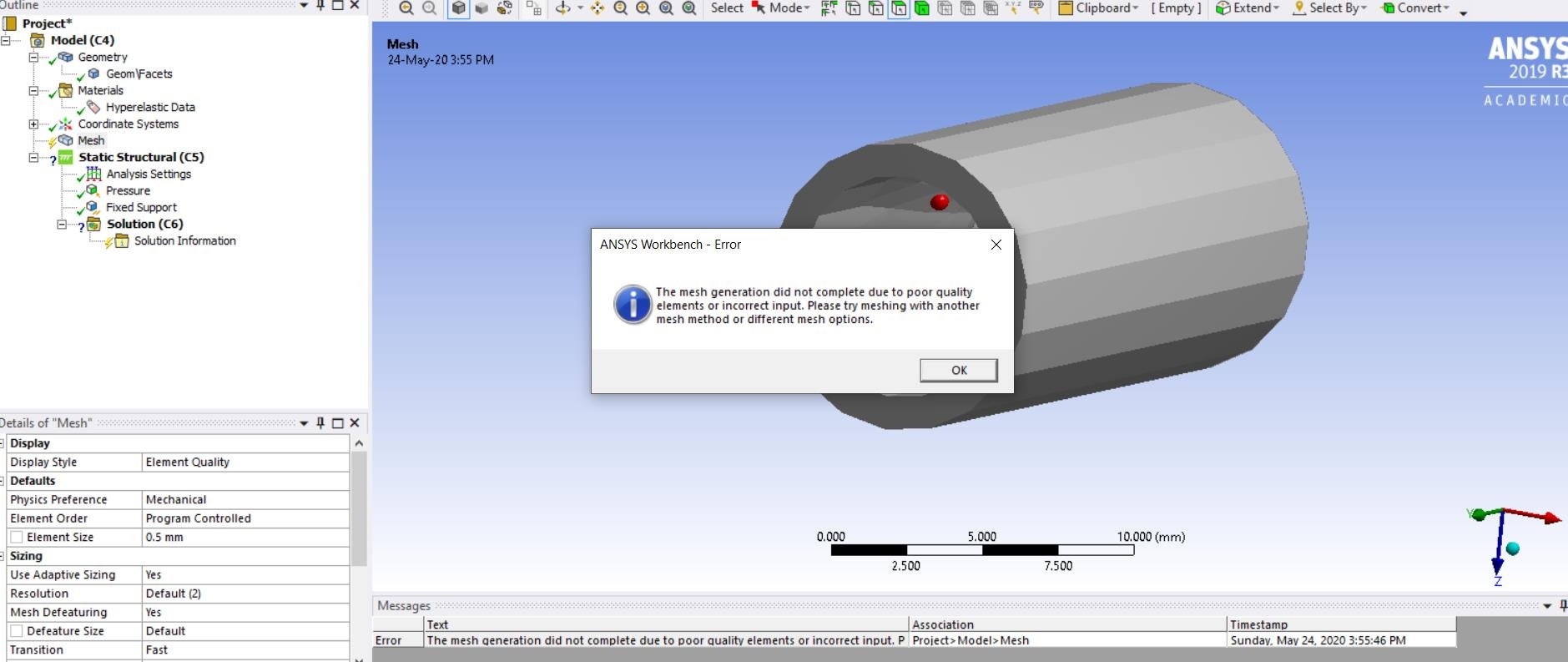Select the Vertex selection filter cube
Screen dimensions: 1568x662
click(853, 8)
